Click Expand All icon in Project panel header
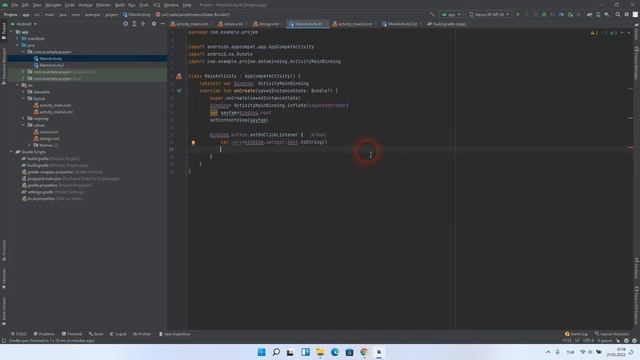The image size is (640, 360). [134, 24]
